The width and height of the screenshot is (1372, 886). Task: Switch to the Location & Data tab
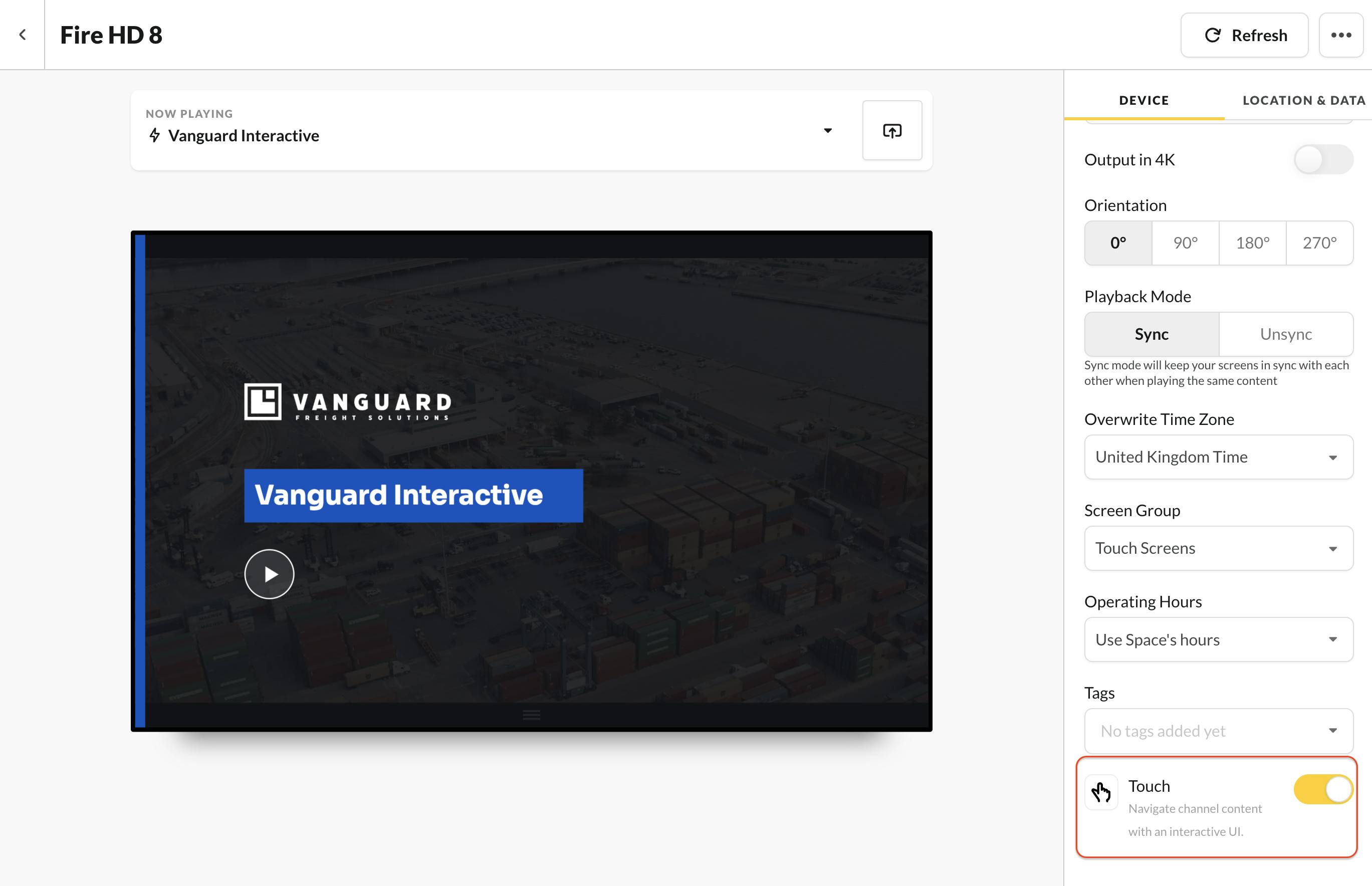point(1304,100)
